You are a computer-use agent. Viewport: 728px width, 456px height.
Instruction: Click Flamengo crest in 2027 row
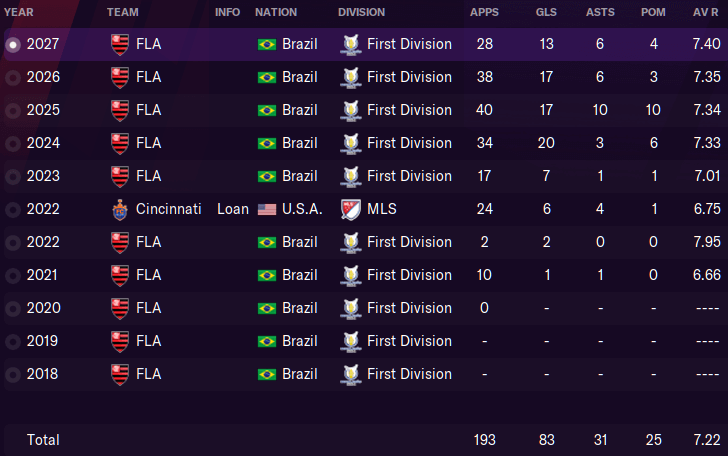120,45
